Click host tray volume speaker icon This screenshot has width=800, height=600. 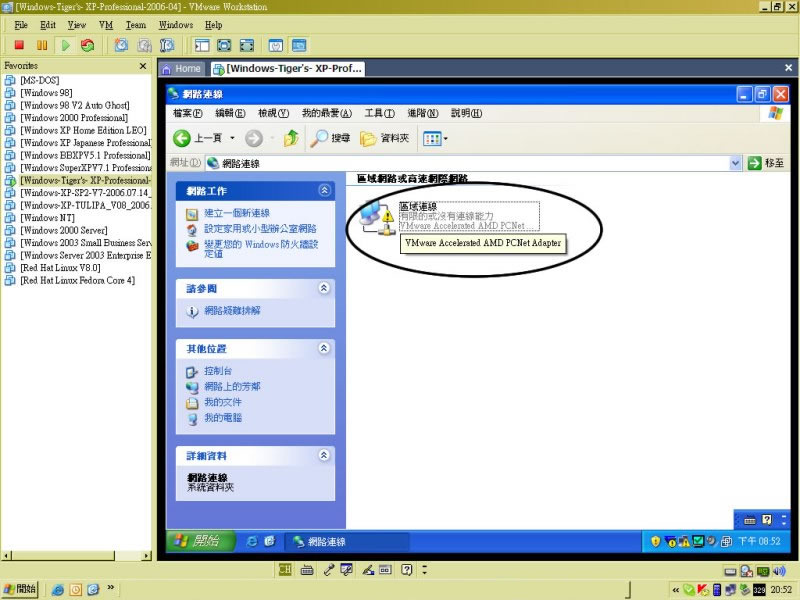[x=780, y=571]
